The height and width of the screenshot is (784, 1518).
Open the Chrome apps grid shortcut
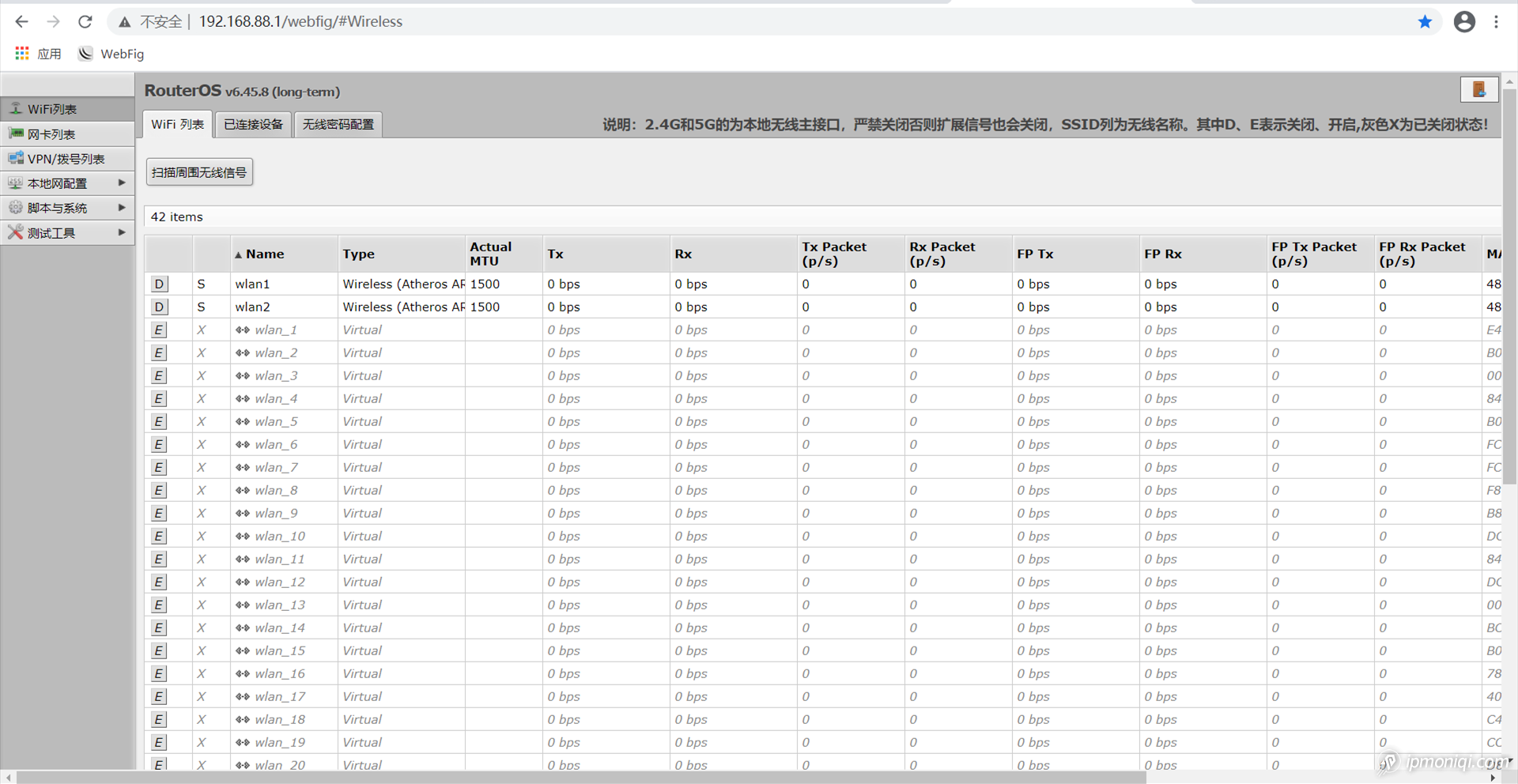(x=22, y=54)
